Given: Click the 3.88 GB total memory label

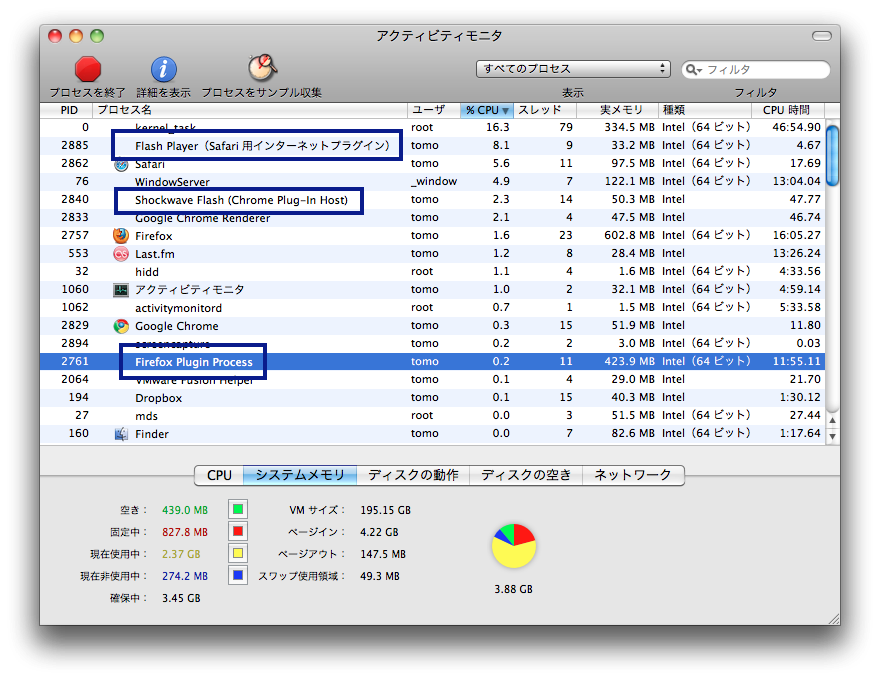Looking at the screenshot, I should coord(514,589).
